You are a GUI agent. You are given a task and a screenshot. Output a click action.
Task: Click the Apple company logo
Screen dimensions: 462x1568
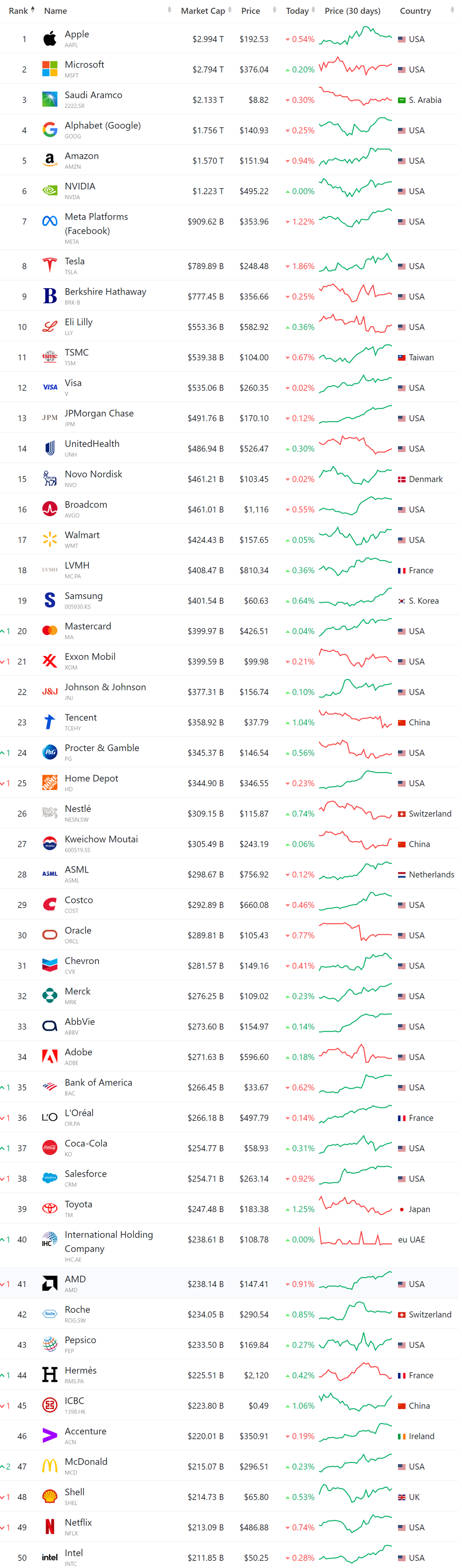click(49, 39)
